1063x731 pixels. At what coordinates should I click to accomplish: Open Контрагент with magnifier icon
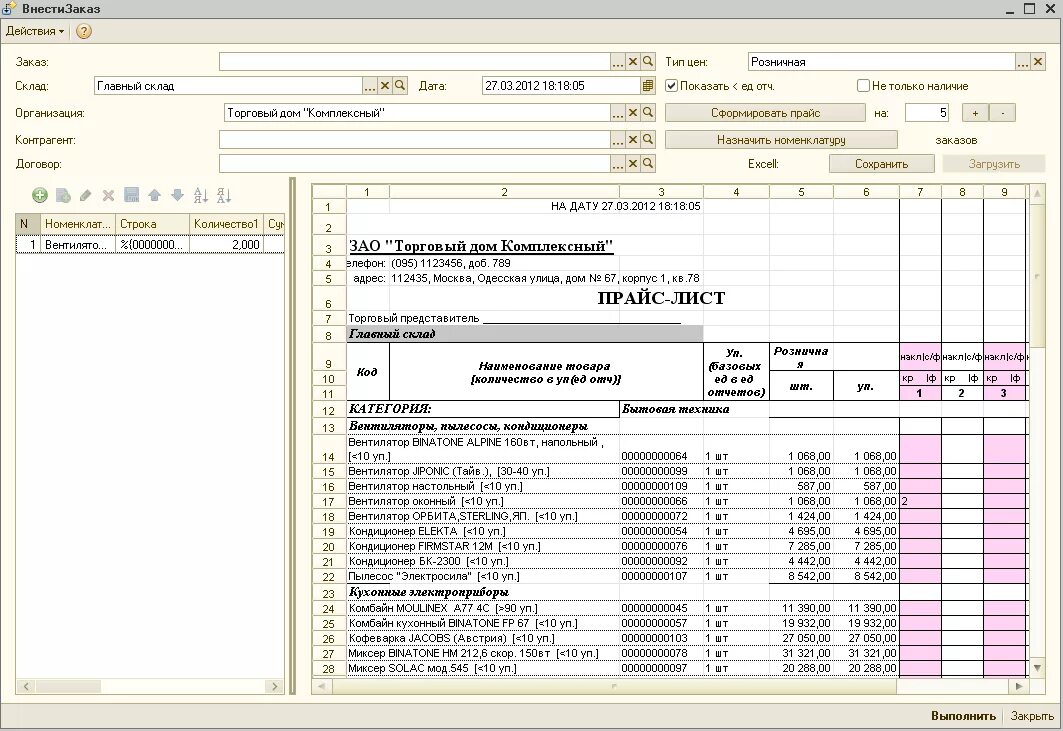(x=648, y=140)
